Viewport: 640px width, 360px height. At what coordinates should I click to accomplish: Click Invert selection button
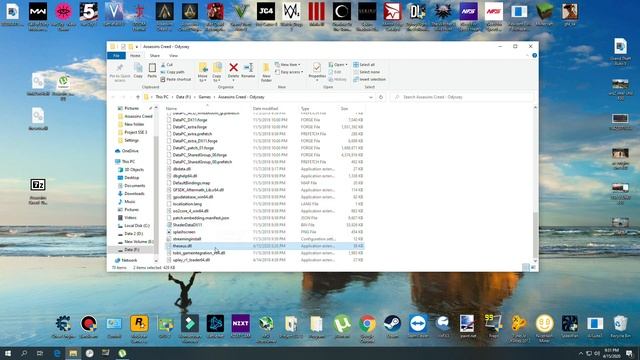(369, 79)
